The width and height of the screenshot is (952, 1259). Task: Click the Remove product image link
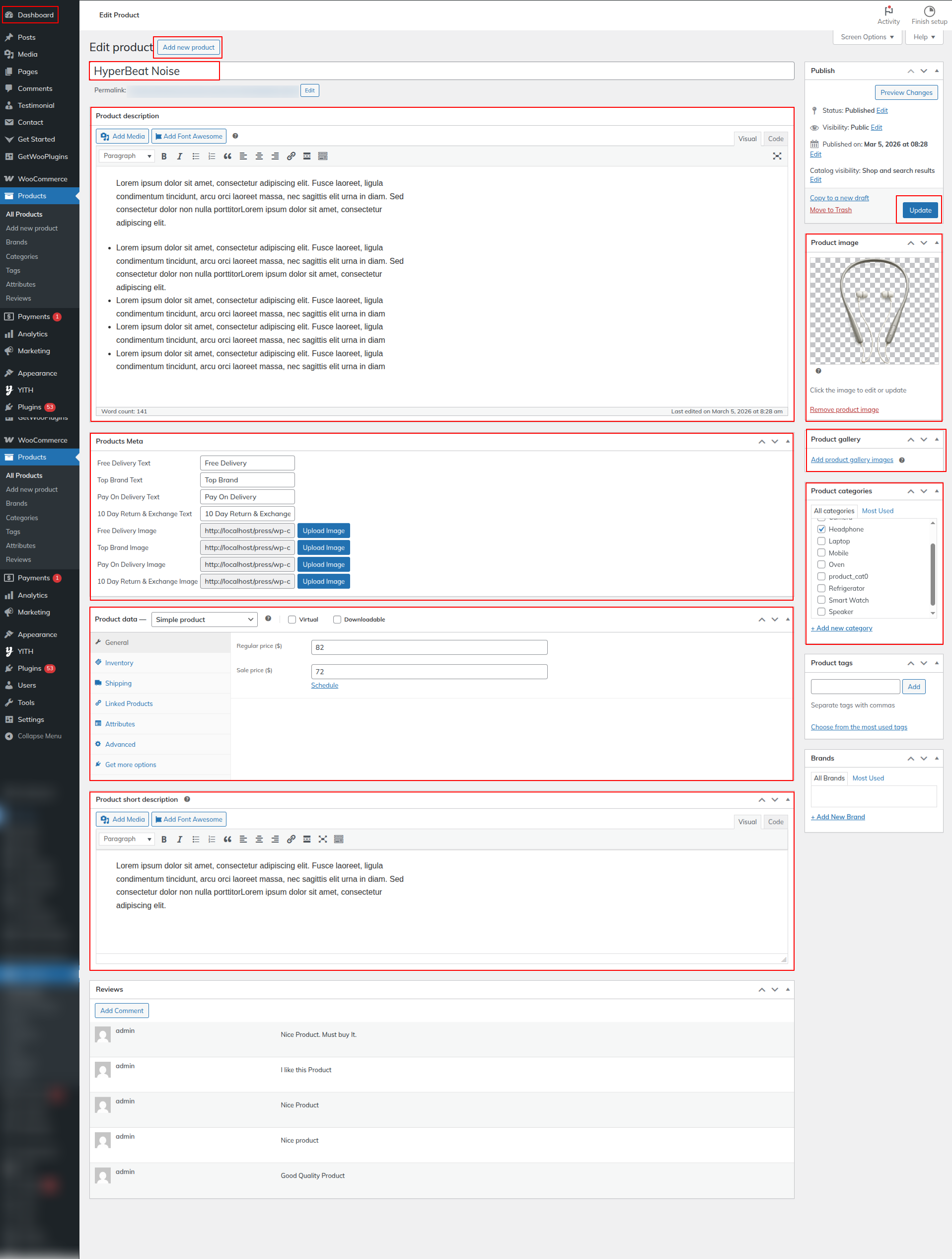tap(844, 410)
